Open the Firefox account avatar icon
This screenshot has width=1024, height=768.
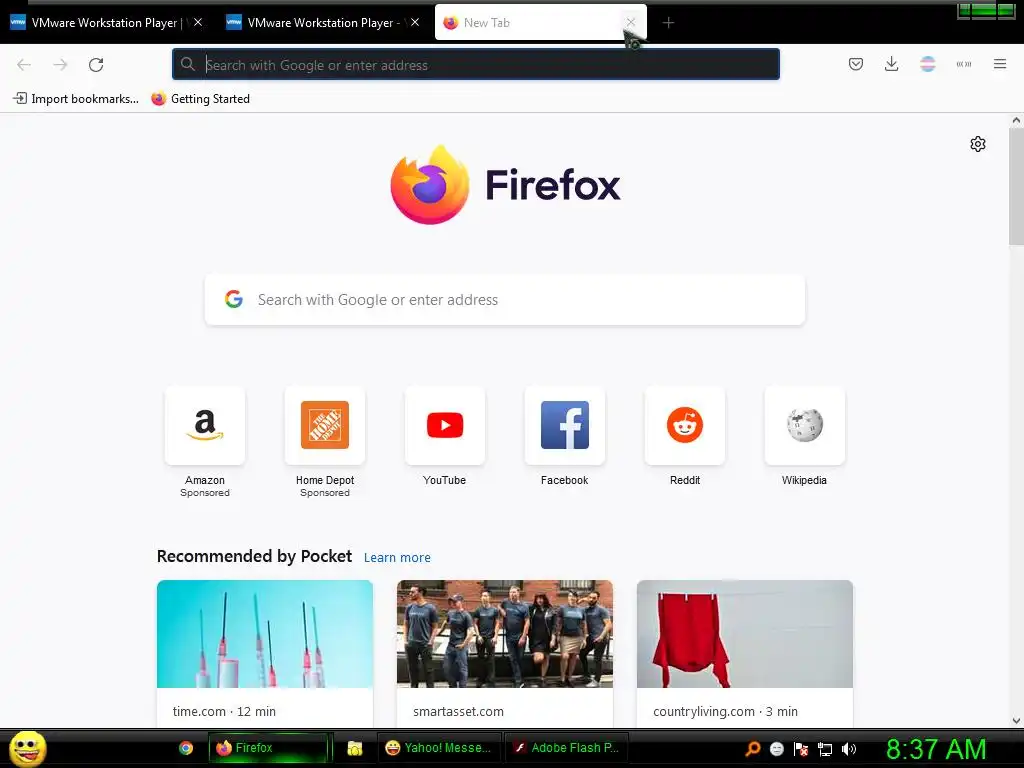pyautogui.click(x=927, y=64)
